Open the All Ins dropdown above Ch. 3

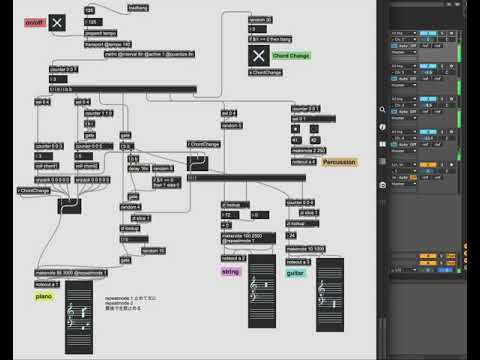404,66
